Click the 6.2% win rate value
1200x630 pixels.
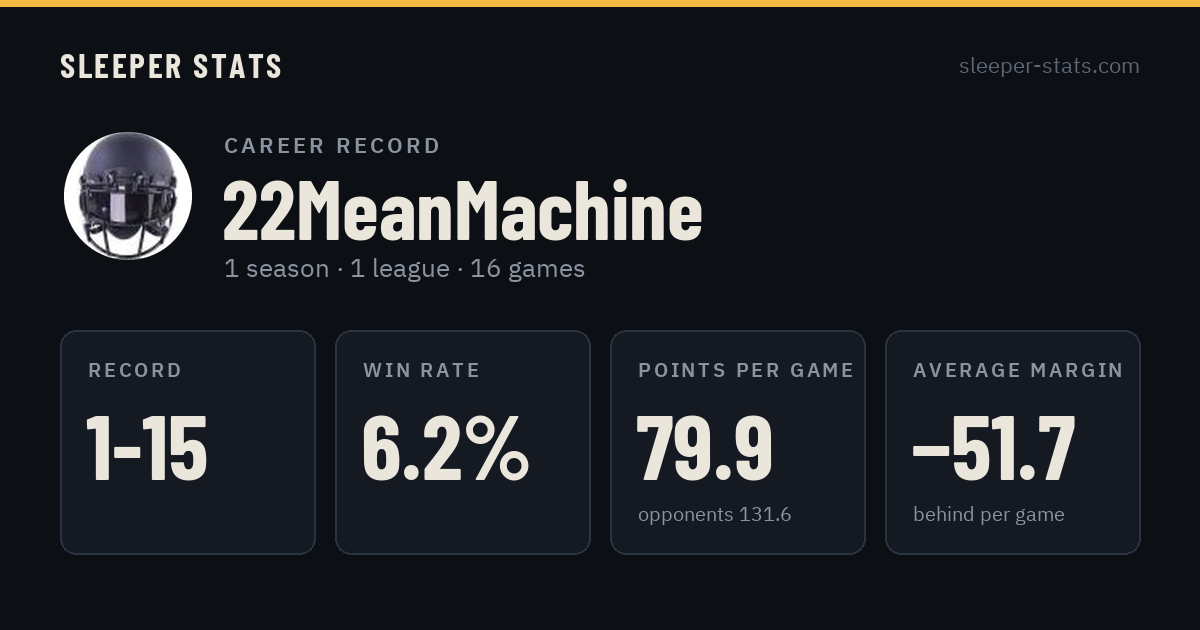(x=445, y=449)
